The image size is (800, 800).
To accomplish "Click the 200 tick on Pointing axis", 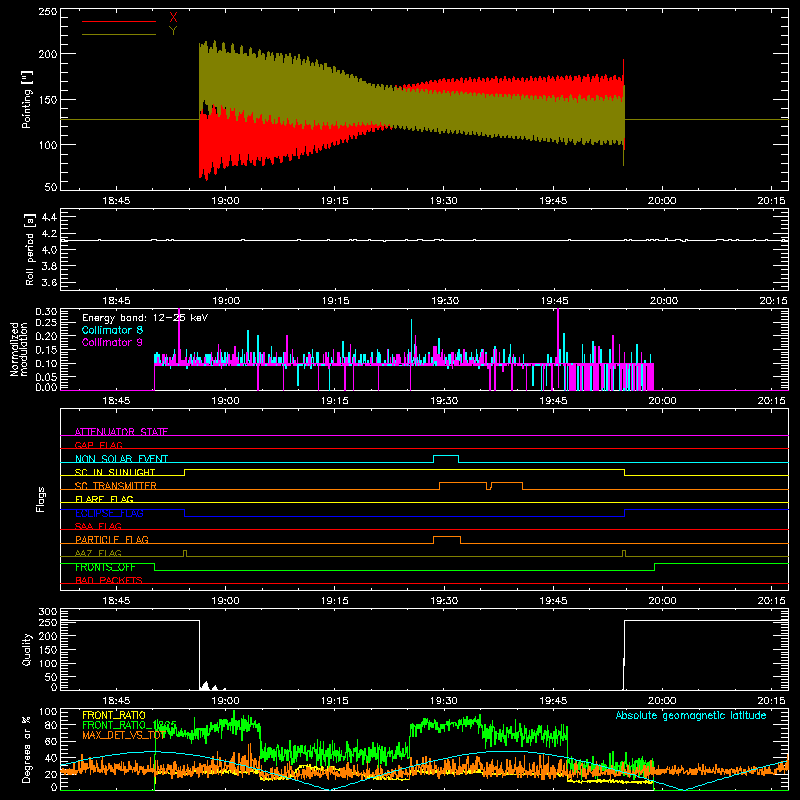I will point(48,54).
